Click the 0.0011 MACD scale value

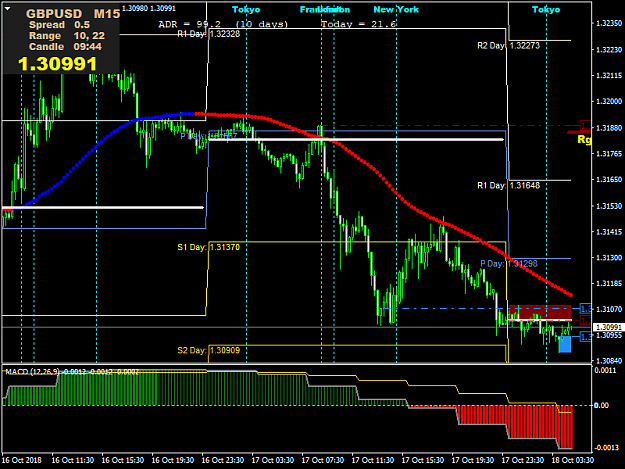click(605, 371)
